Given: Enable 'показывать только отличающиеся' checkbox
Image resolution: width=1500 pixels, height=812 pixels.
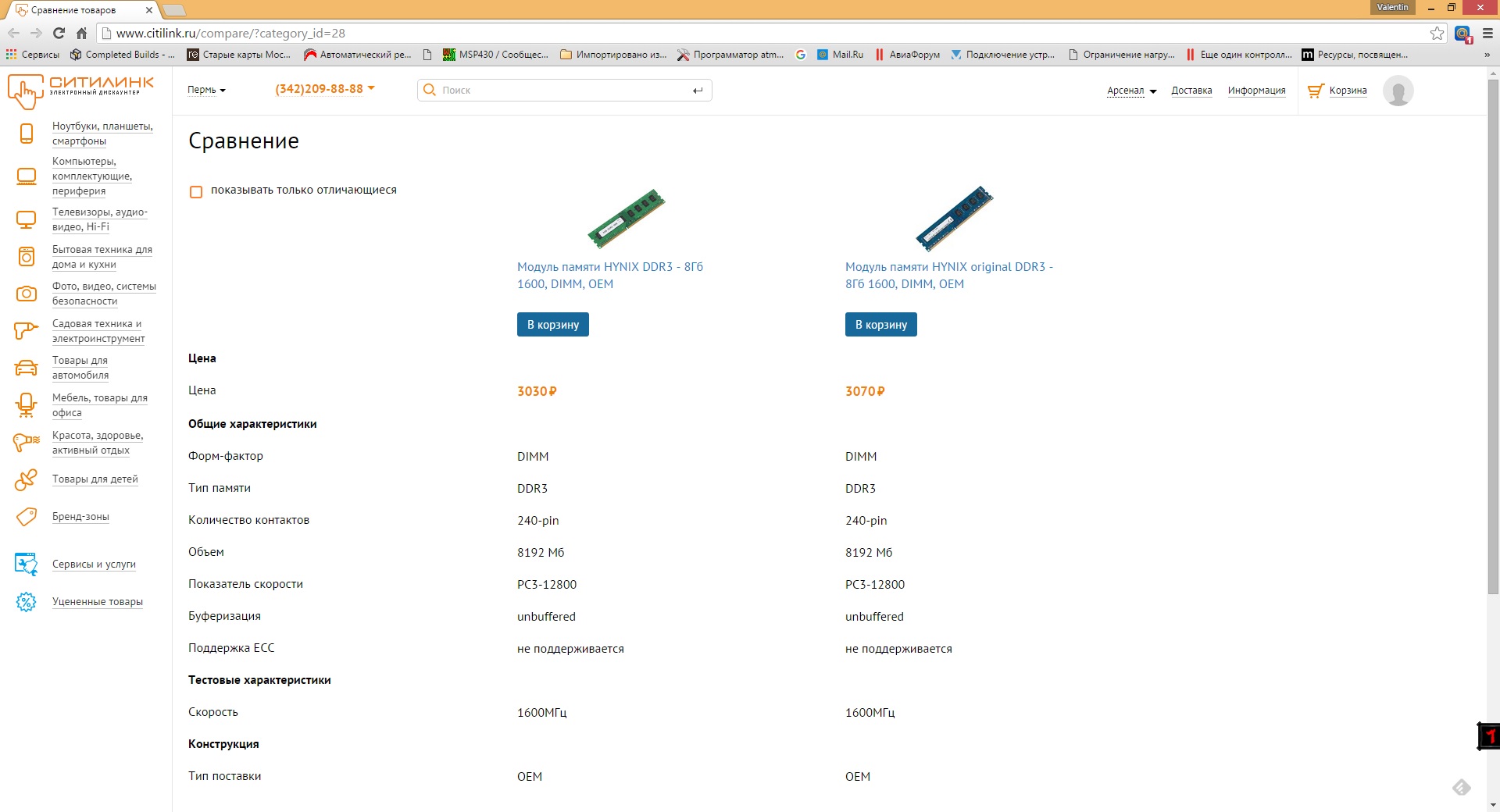Looking at the screenshot, I should [x=196, y=191].
